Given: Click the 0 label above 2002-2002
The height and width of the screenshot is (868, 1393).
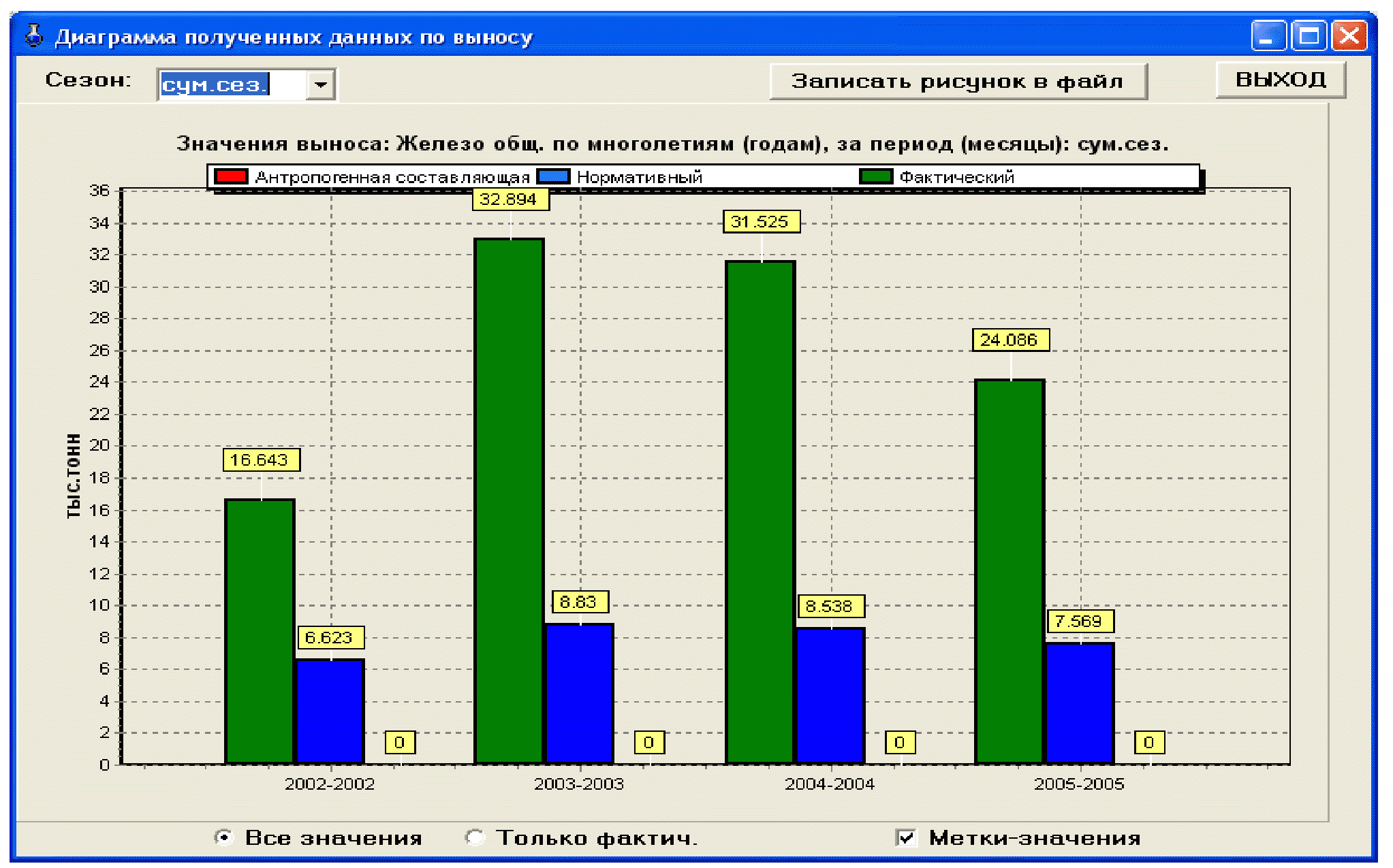Looking at the screenshot, I should coord(400,743).
